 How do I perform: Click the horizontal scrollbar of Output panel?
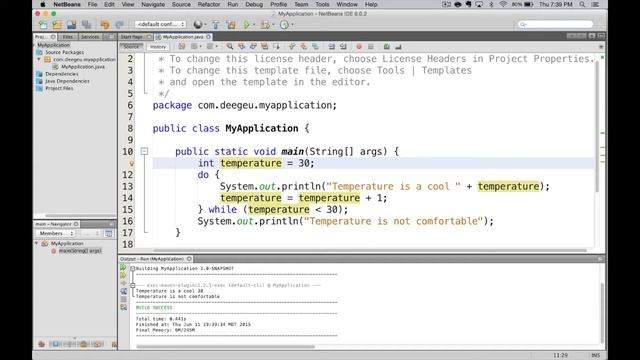point(225,347)
